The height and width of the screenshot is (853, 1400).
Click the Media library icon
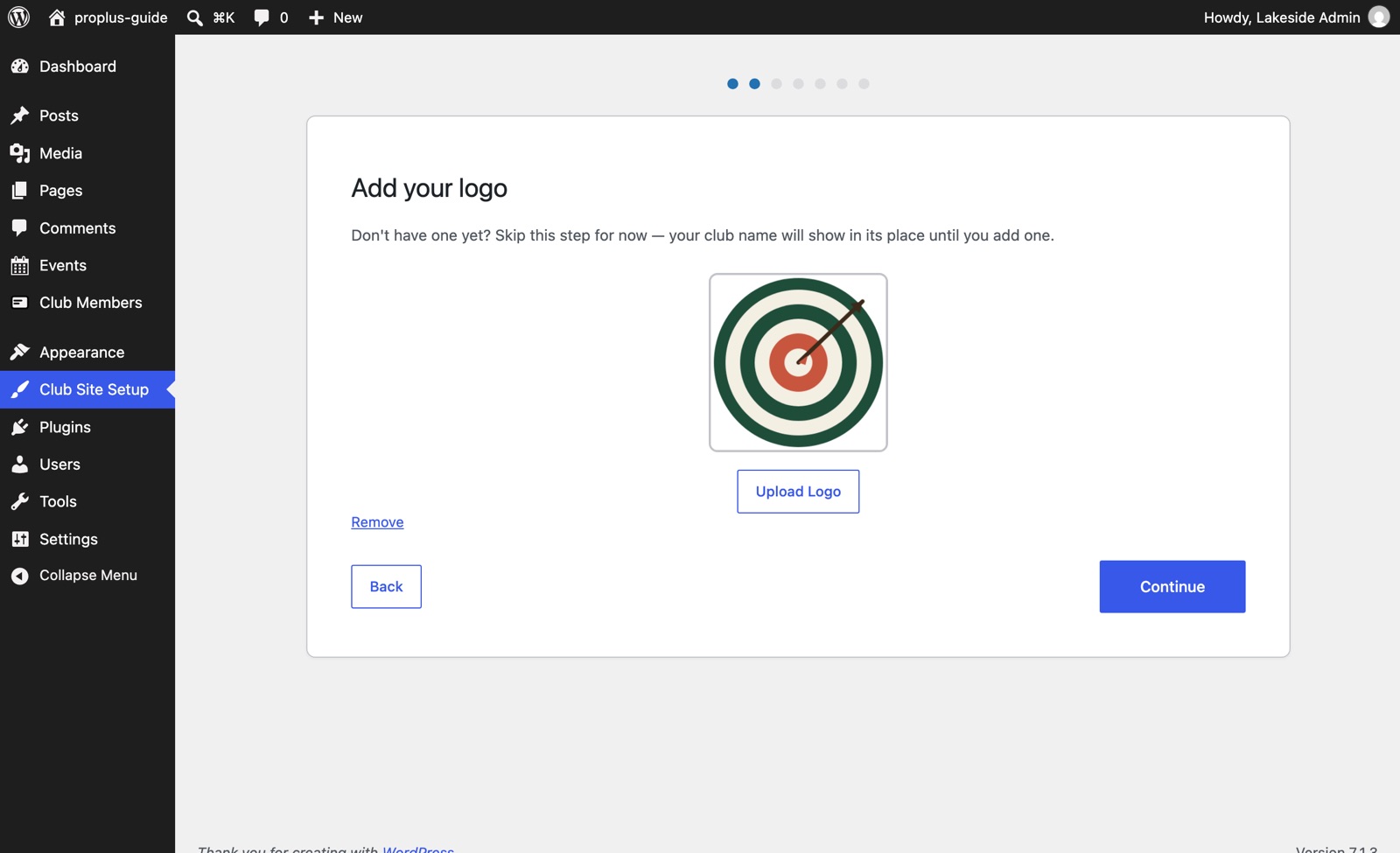pyautogui.click(x=20, y=153)
